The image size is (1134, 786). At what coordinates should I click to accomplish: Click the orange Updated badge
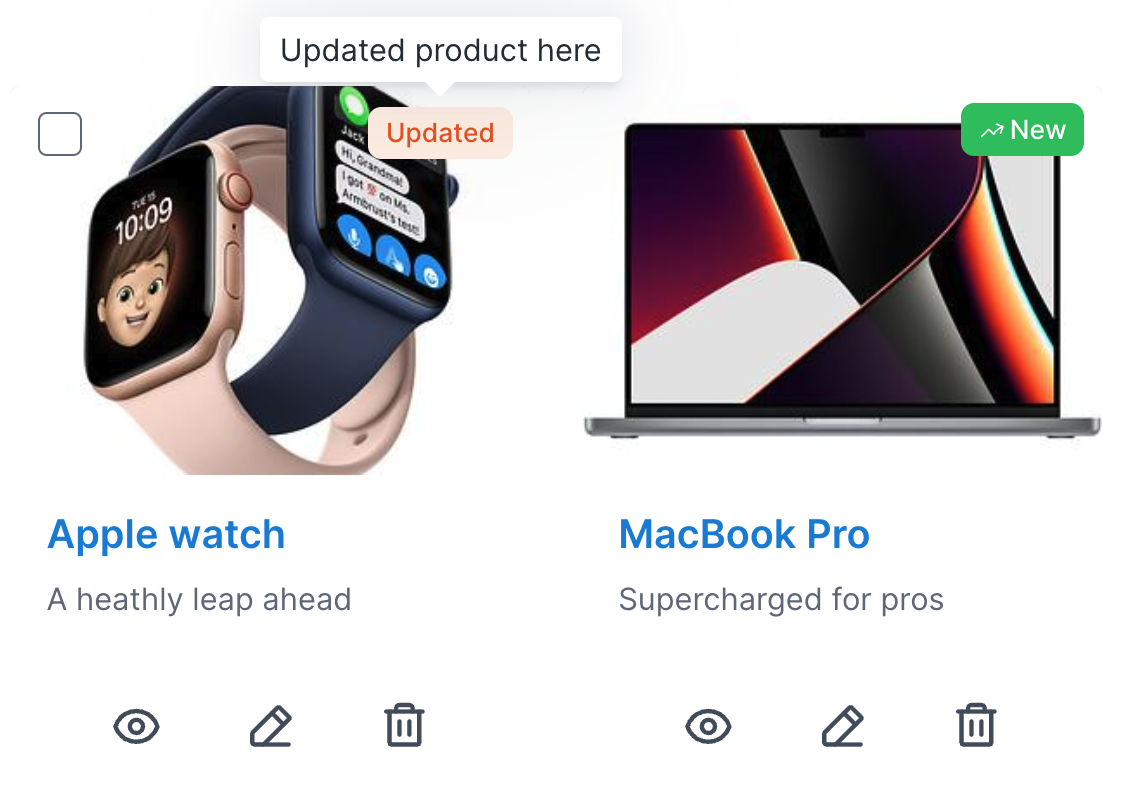(440, 133)
